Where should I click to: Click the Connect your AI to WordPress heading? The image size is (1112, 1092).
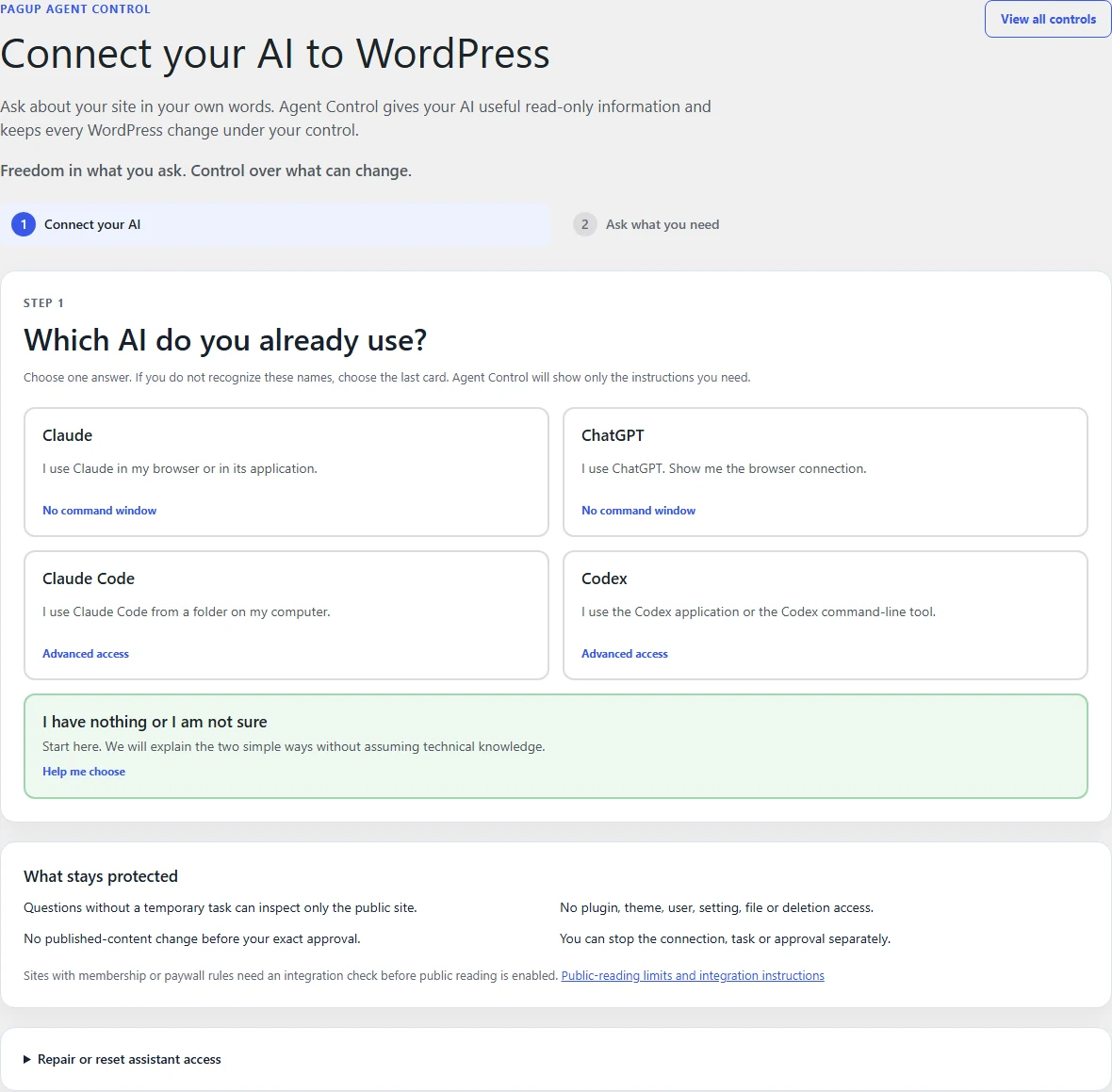pos(275,54)
